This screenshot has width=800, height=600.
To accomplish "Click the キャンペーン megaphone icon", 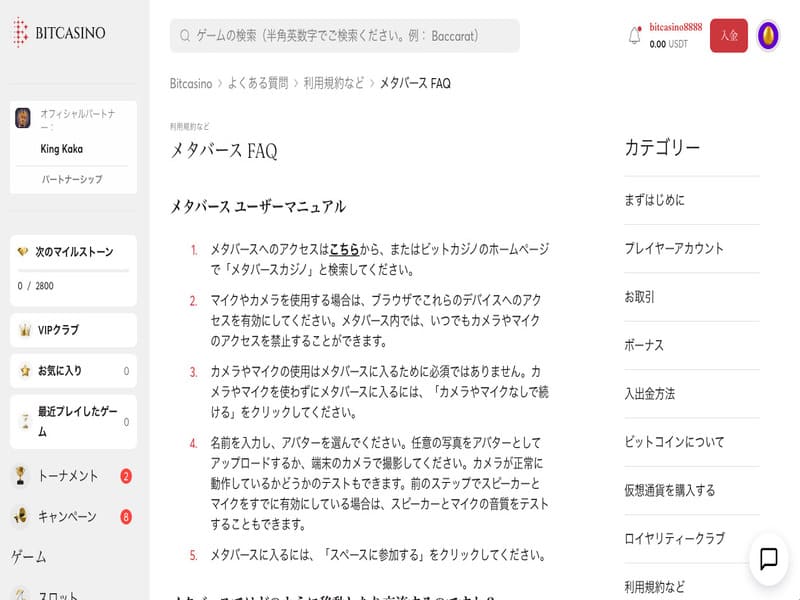I will pyautogui.click(x=20, y=516).
